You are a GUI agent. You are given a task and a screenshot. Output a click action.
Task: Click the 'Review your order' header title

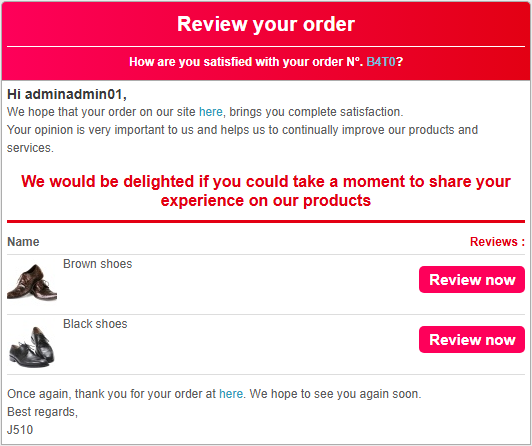pos(266,24)
